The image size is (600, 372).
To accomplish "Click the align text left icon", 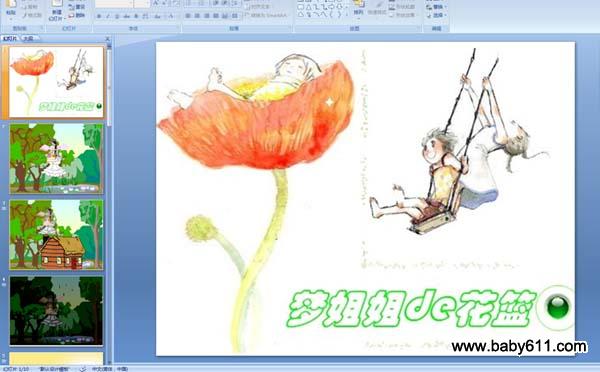I will 188,16.
